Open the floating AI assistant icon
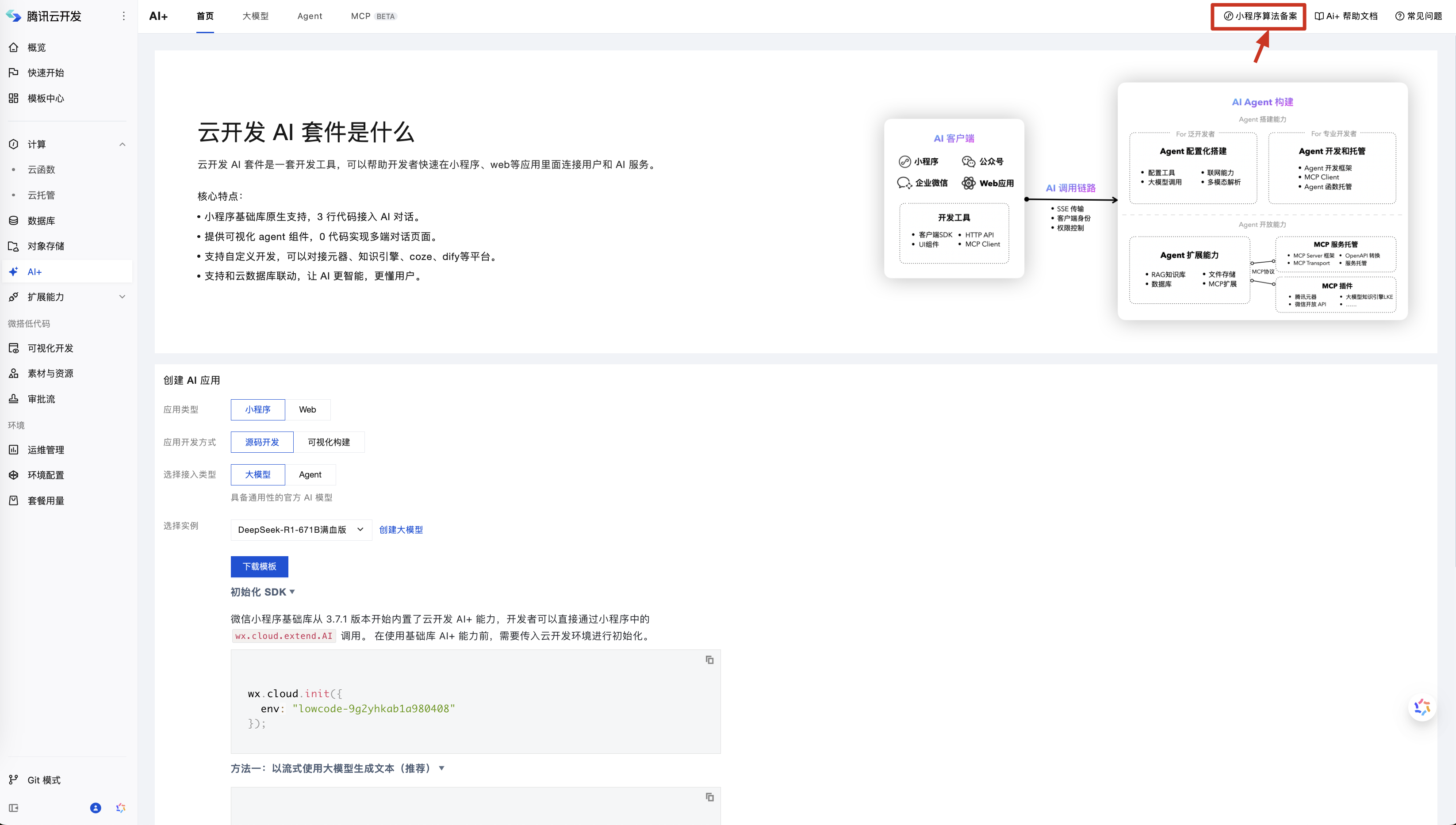1456x825 pixels. coord(1422,707)
